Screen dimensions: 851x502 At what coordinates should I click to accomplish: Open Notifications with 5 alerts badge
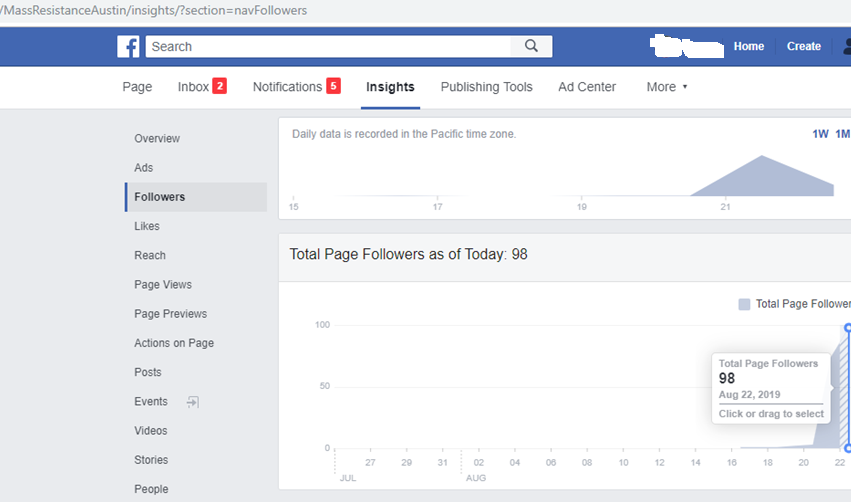tap(296, 87)
